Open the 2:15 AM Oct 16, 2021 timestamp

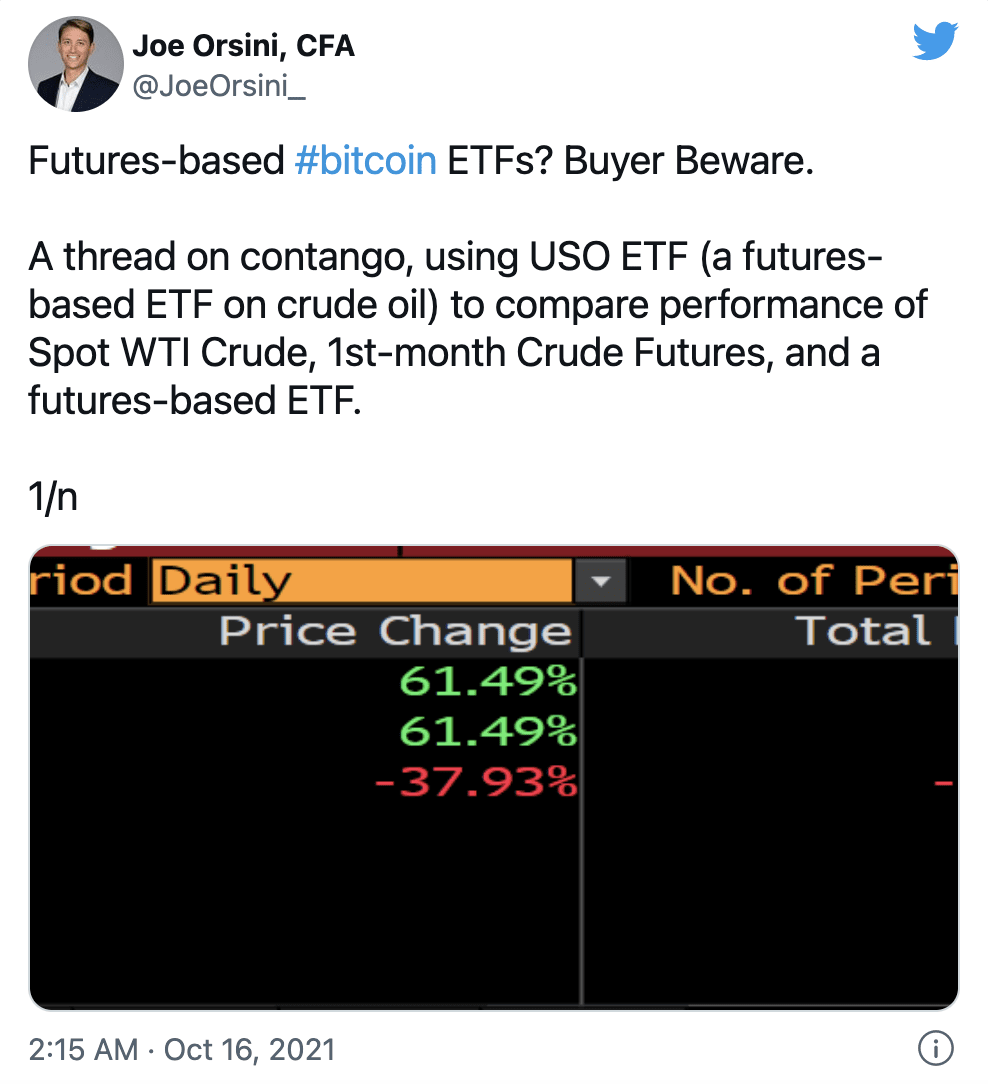point(182,1049)
